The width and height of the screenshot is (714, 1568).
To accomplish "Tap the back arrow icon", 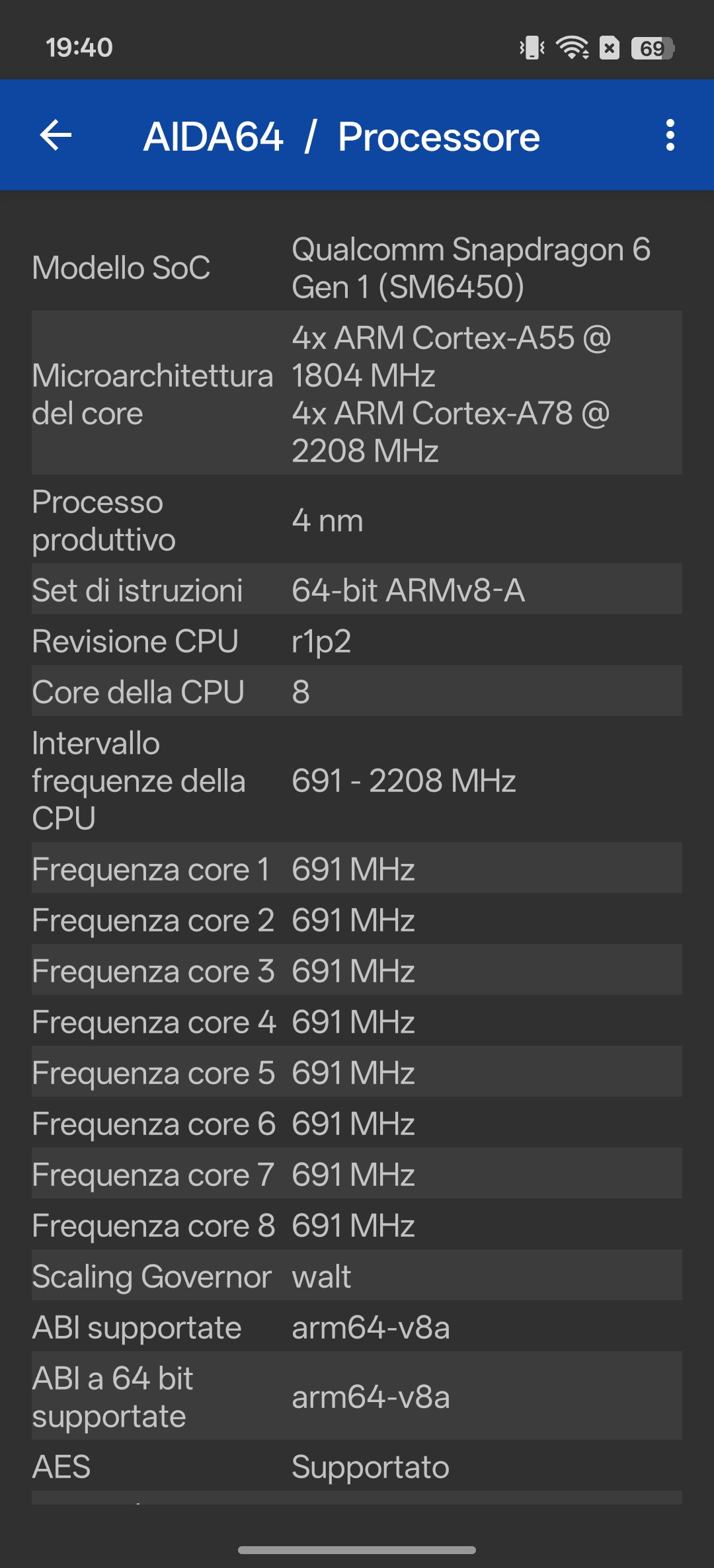I will 56,136.
